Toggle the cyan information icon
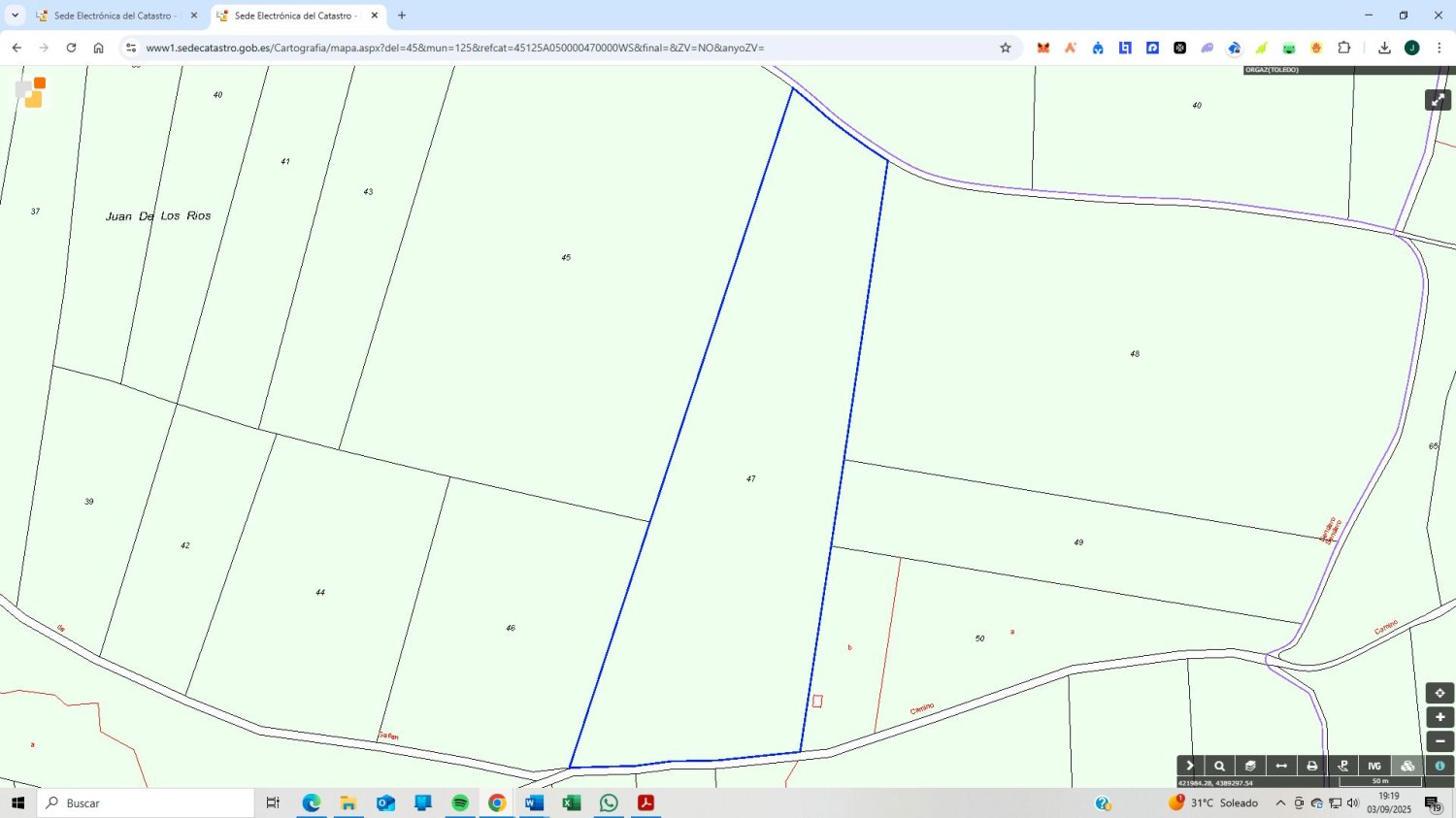Image resolution: width=1456 pixels, height=818 pixels. click(1439, 766)
